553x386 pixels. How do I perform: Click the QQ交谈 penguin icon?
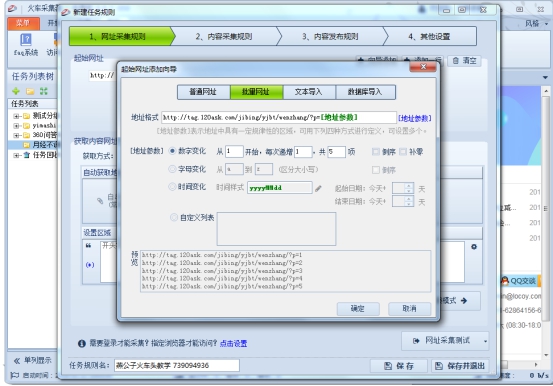click(x=505, y=281)
